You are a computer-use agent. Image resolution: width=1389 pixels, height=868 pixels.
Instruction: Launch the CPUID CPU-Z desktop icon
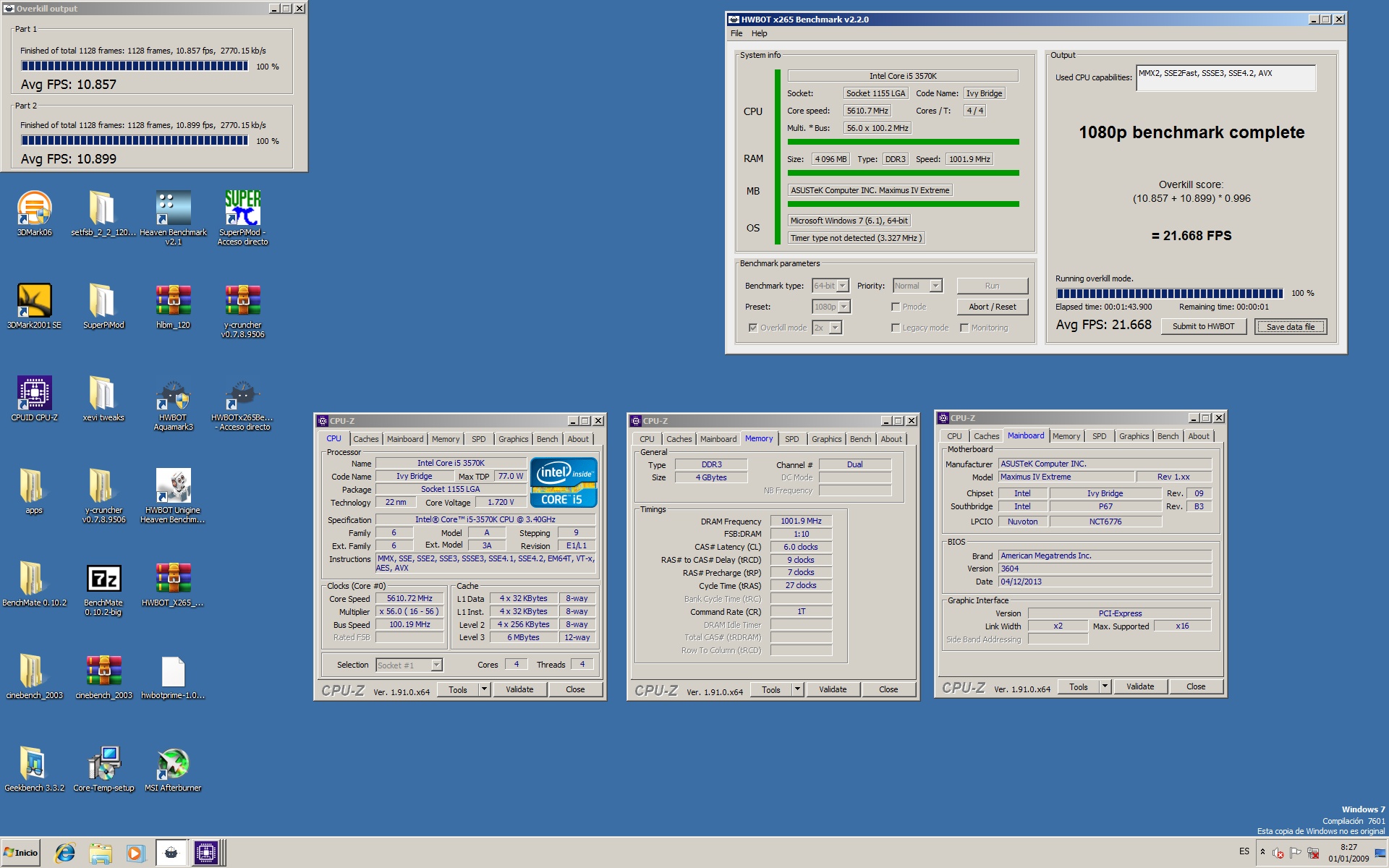click(x=34, y=393)
